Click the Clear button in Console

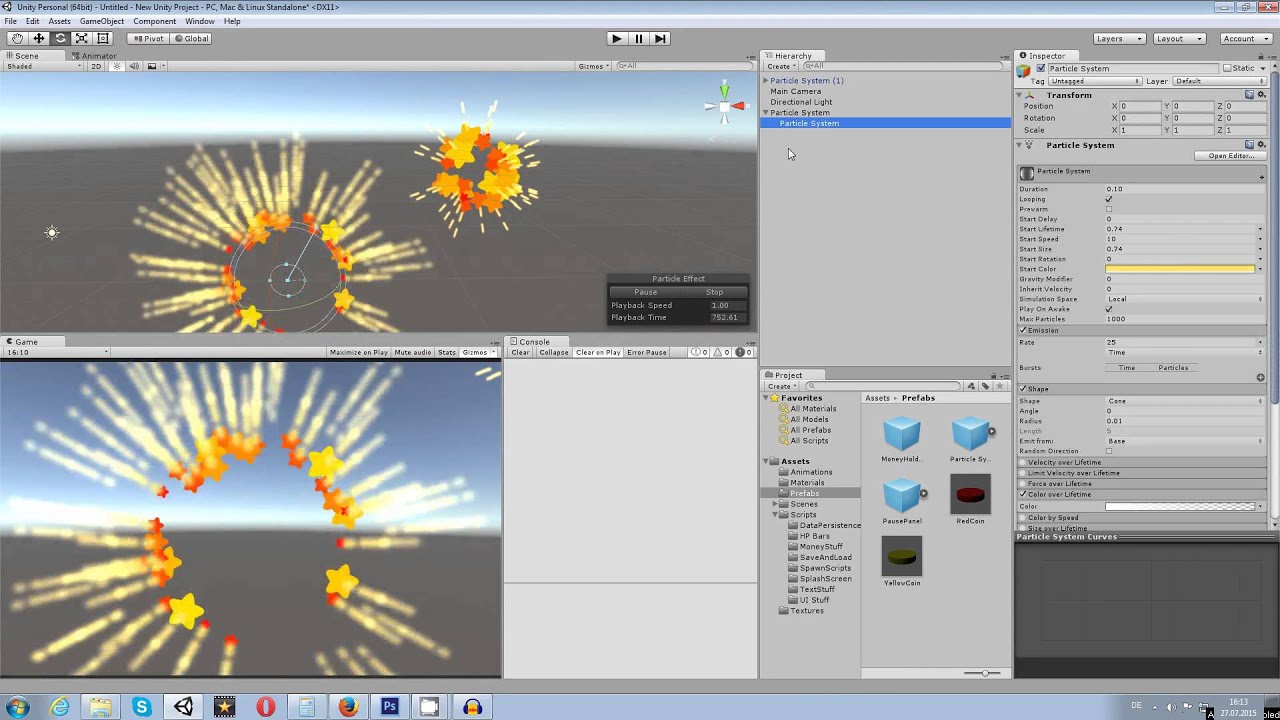tap(520, 352)
